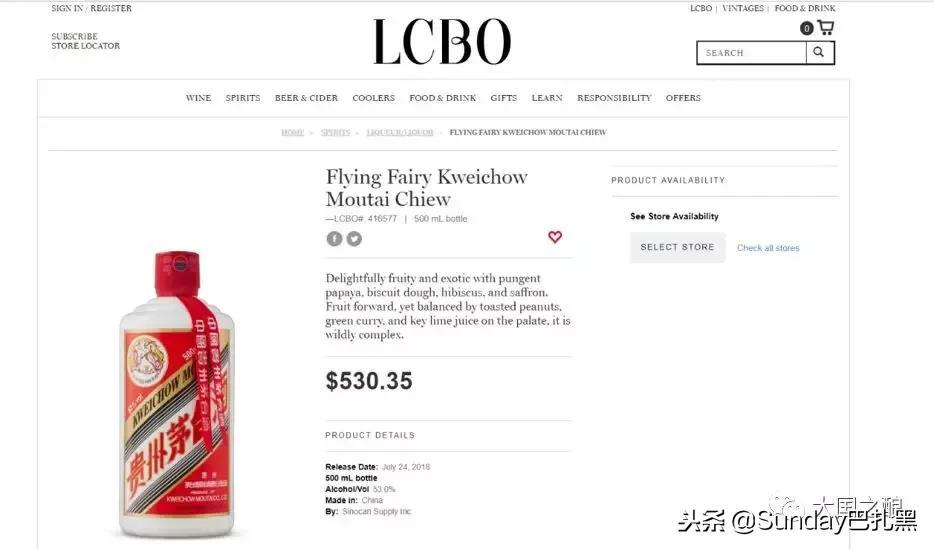Open the Spirits menu
The image size is (934, 549).
(242, 98)
